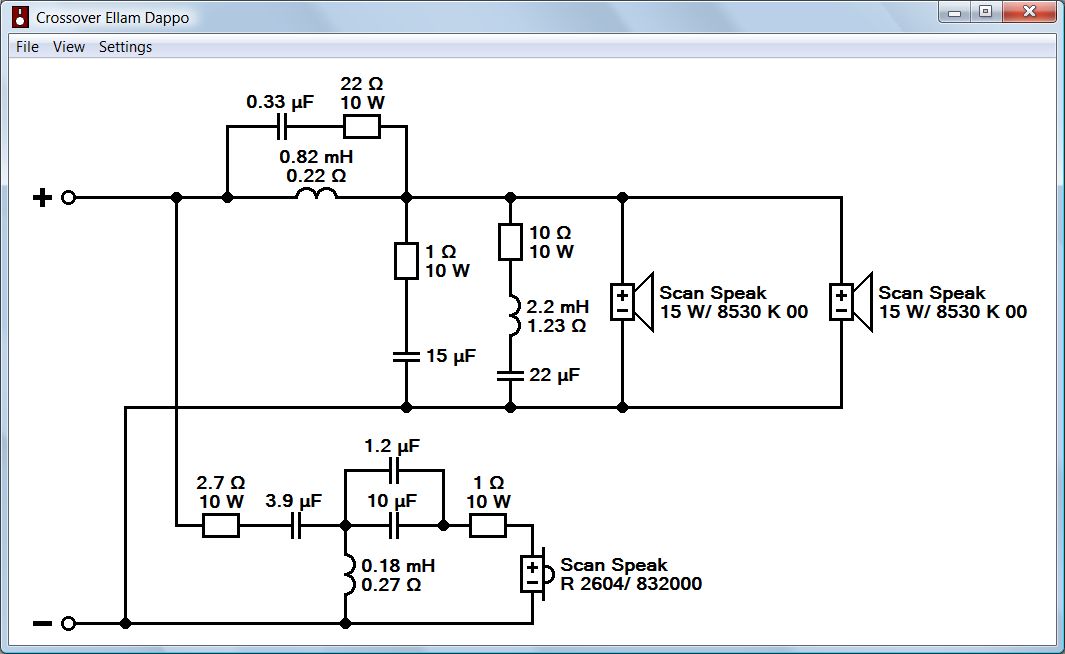Select the 1 Ω resistor above 15 µF capacitor
Viewport: 1065px width, 654px height.
tap(406, 261)
